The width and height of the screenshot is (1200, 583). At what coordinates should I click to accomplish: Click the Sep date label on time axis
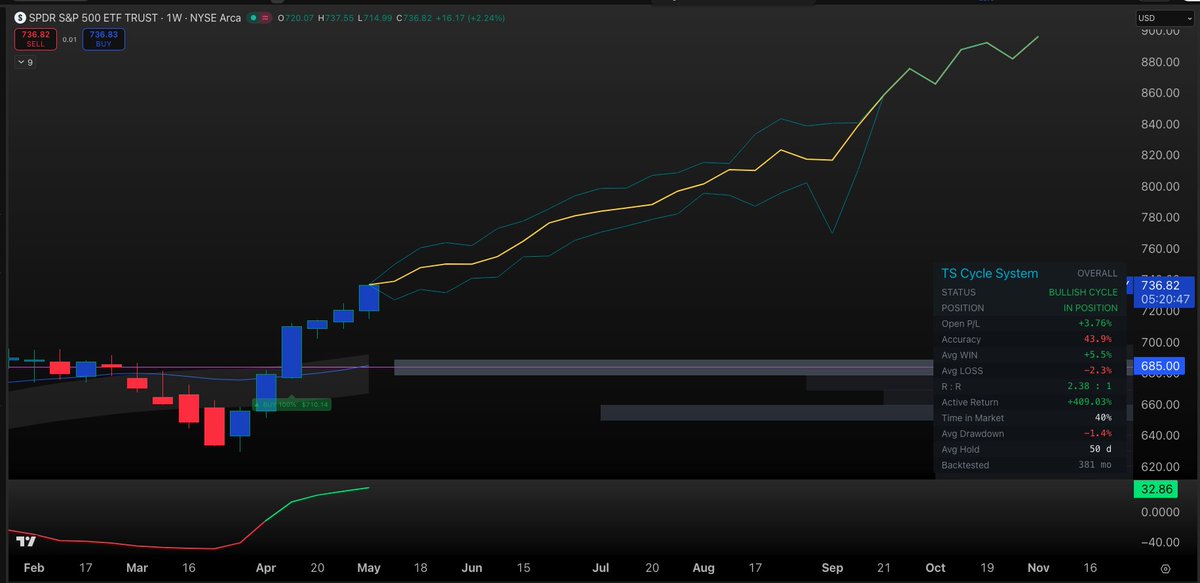pyautogui.click(x=833, y=568)
